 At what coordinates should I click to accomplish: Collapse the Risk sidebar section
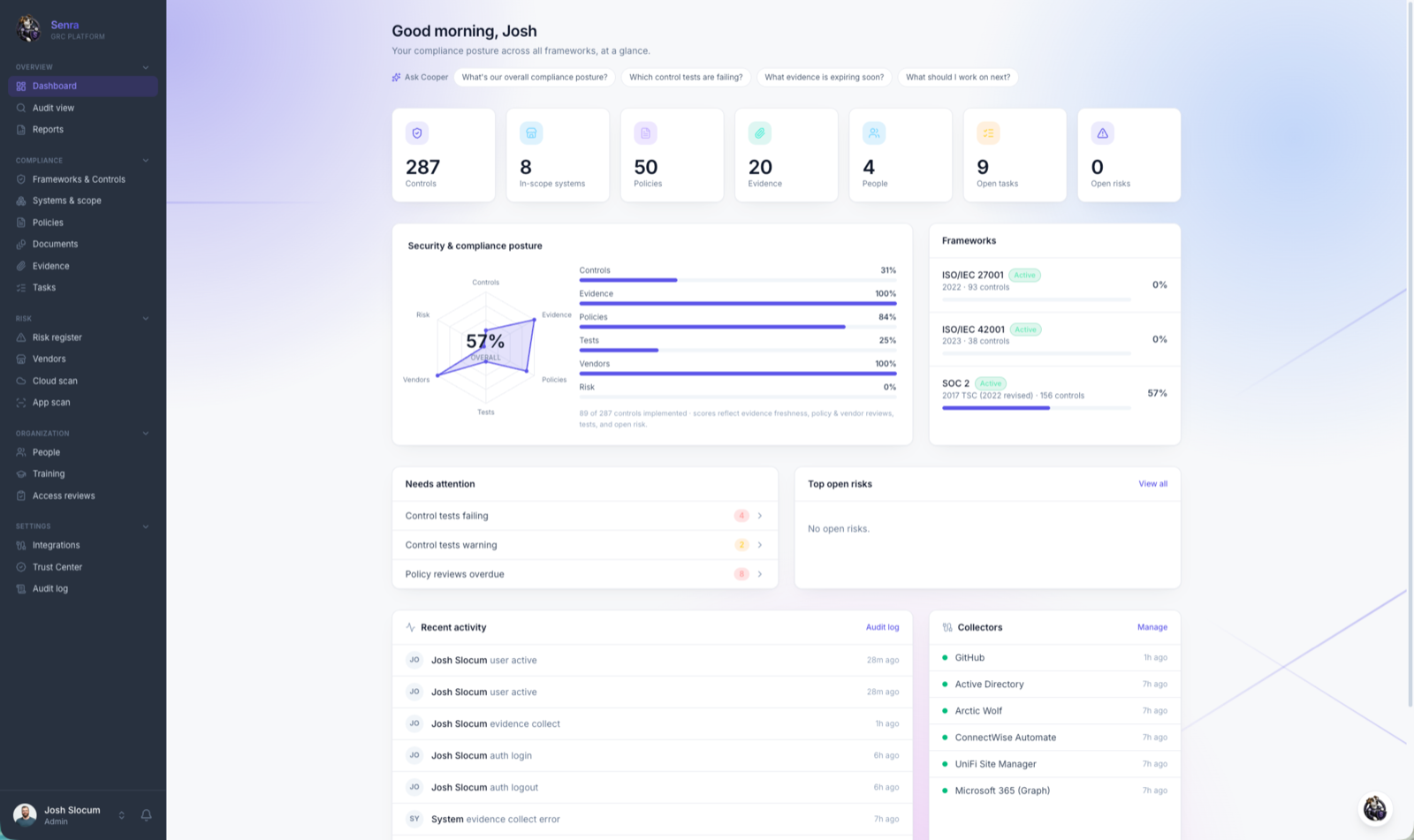pyautogui.click(x=146, y=319)
